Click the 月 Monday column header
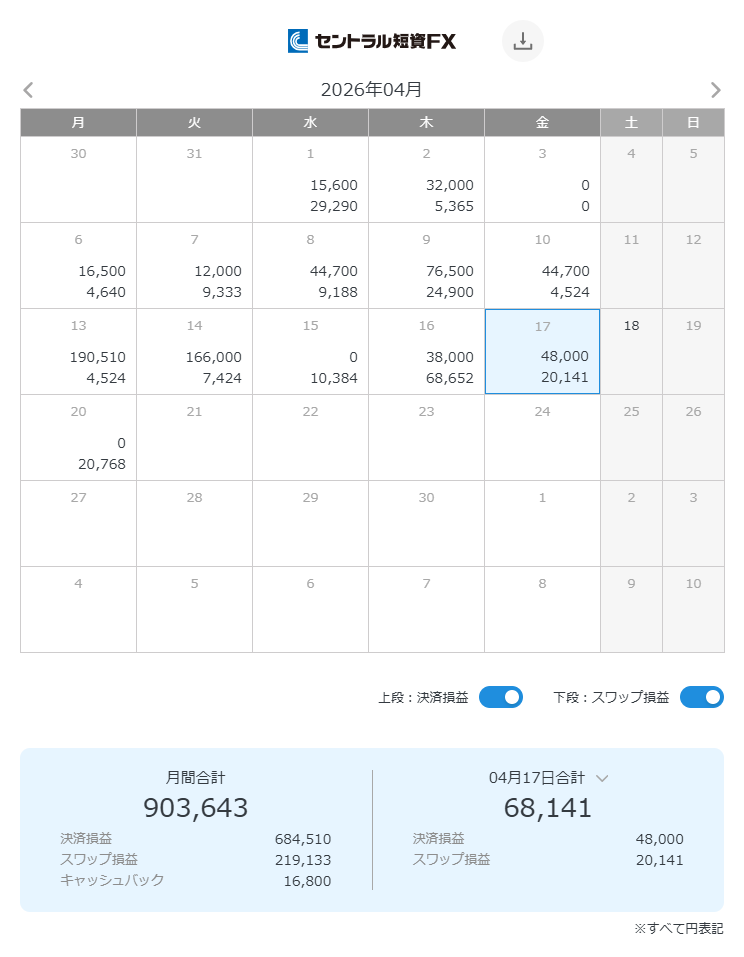The width and height of the screenshot is (744, 957). [78, 122]
